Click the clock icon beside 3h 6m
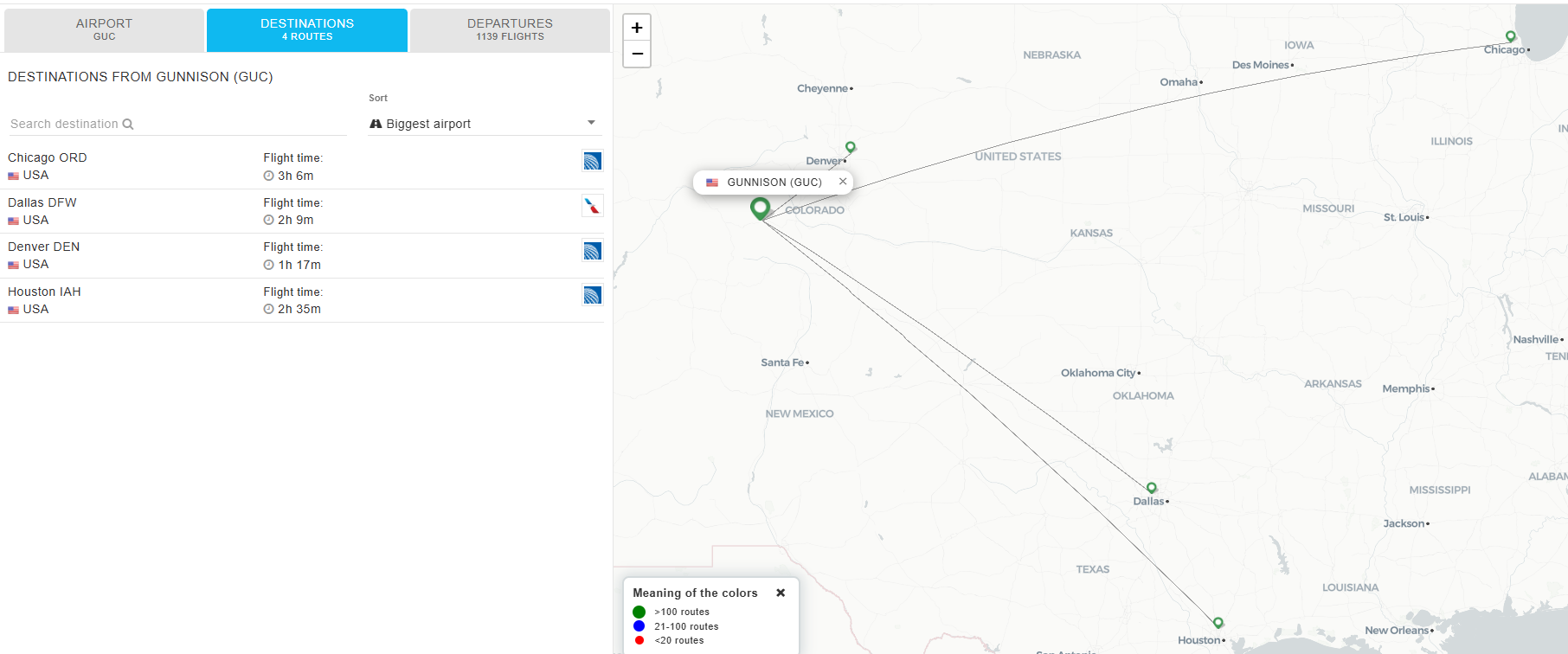Image resolution: width=1568 pixels, height=654 pixels. (x=268, y=176)
